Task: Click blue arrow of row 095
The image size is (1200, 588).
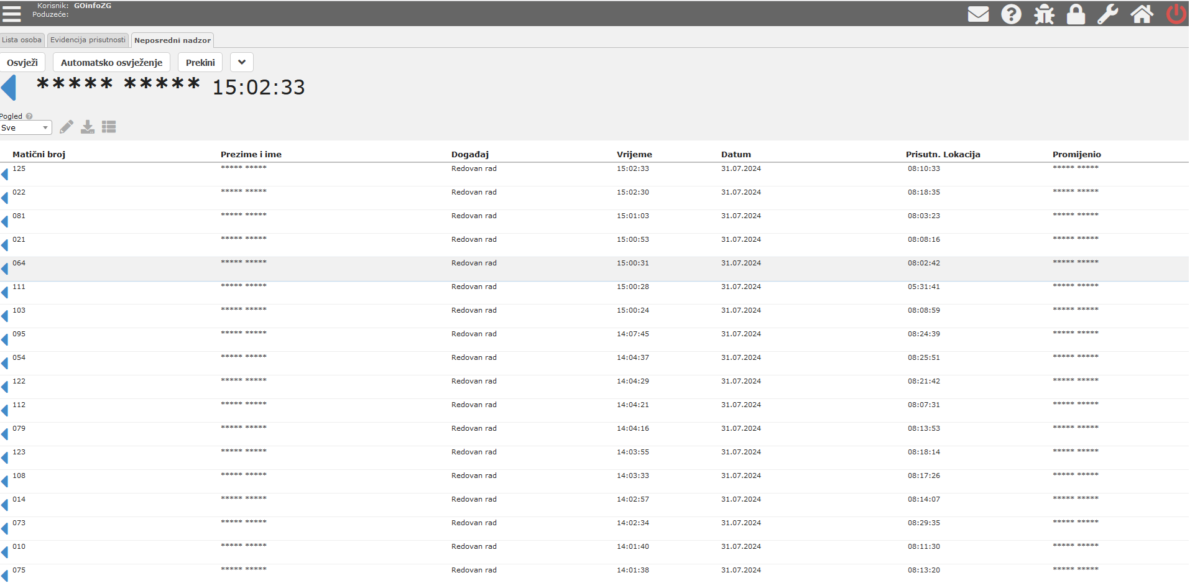Action: pyautogui.click(x=4, y=340)
